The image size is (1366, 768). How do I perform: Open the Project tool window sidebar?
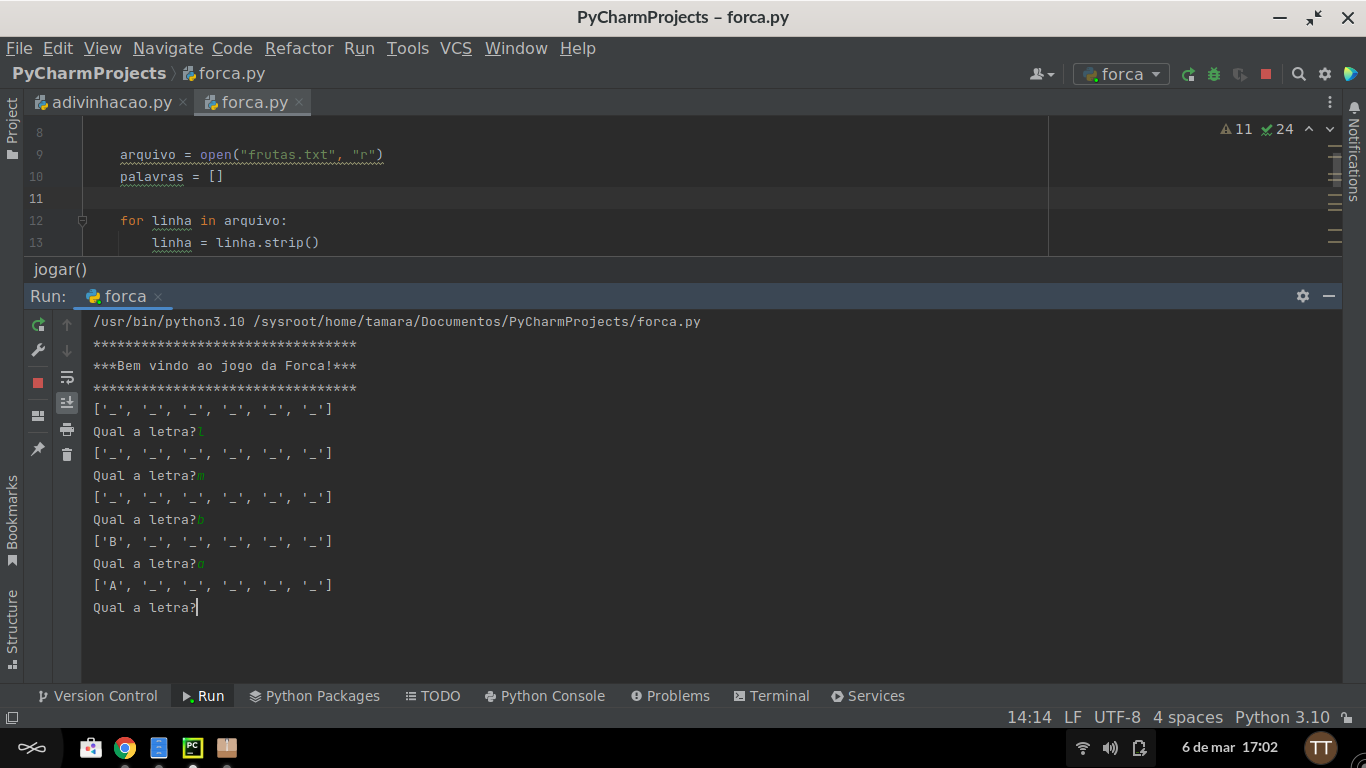tap(12, 129)
